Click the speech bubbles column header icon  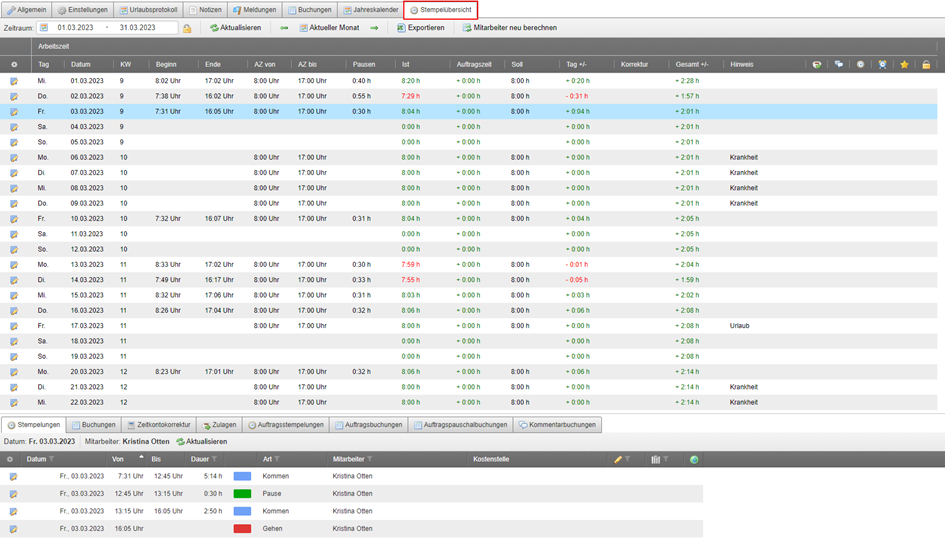[838, 64]
